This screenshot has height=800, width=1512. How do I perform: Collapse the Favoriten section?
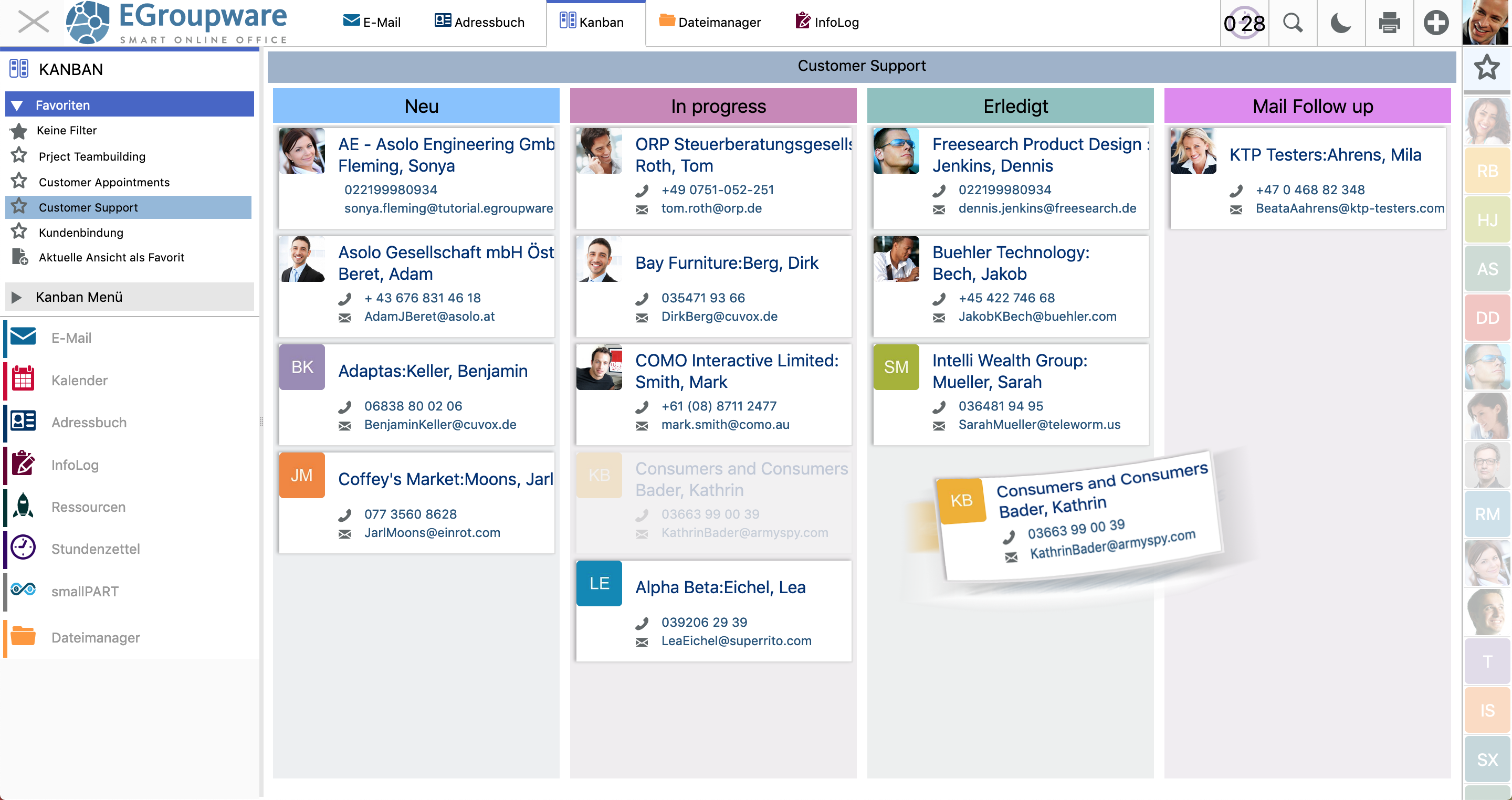point(17,106)
